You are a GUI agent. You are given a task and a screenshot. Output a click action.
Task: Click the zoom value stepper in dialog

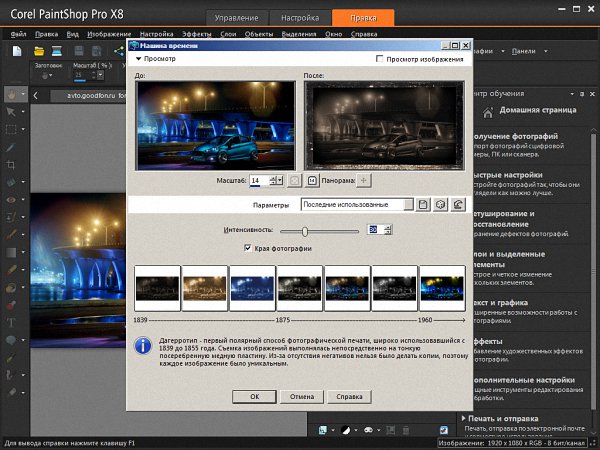pos(273,180)
